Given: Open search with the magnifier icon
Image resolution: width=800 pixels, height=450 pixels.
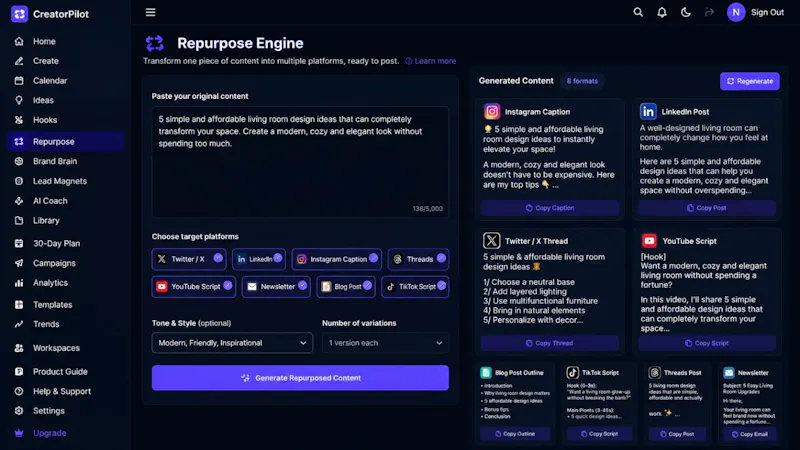Looking at the screenshot, I should click(x=638, y=12).
